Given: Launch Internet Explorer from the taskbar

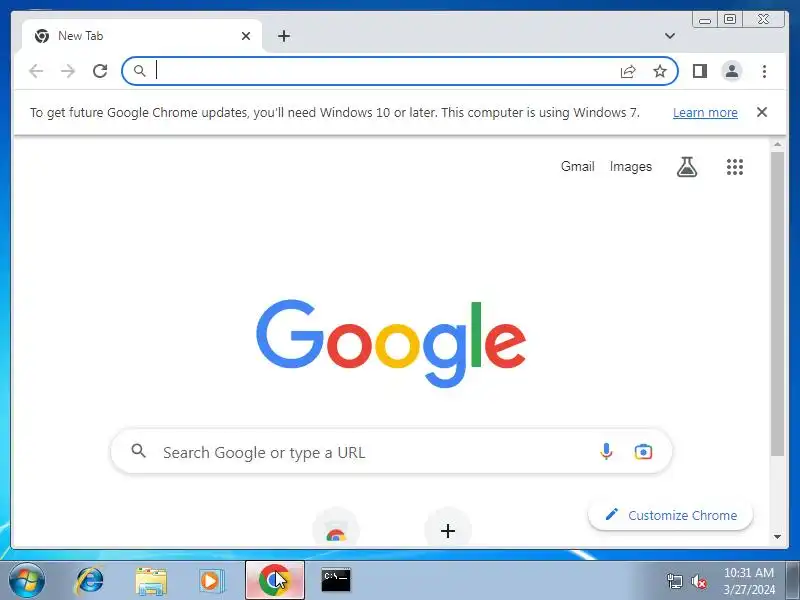Looking at the screenshot, I should (x=90, y=580).
